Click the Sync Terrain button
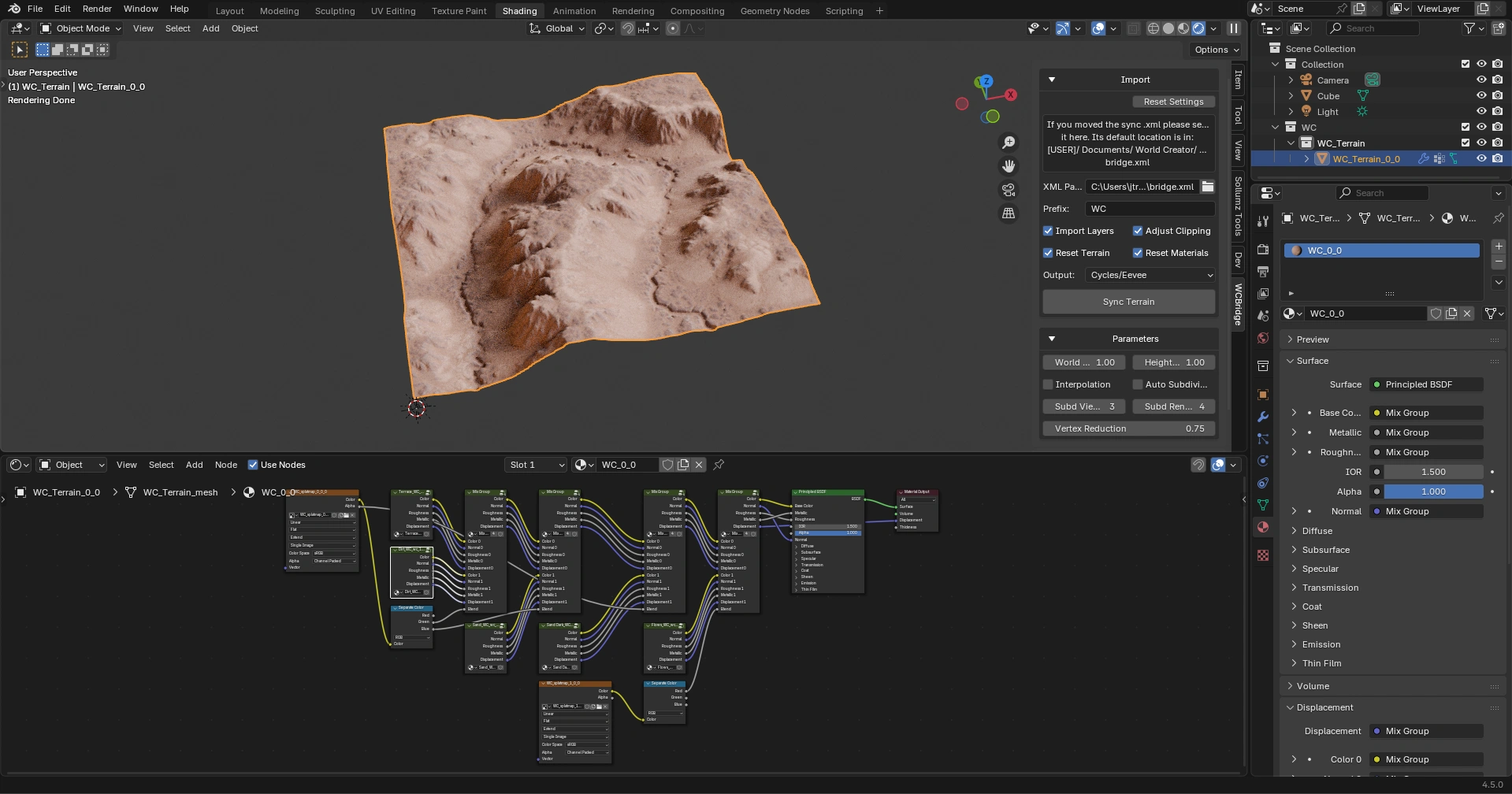This screenshot has width=1512, height=794. click(x=1128, y=302)
